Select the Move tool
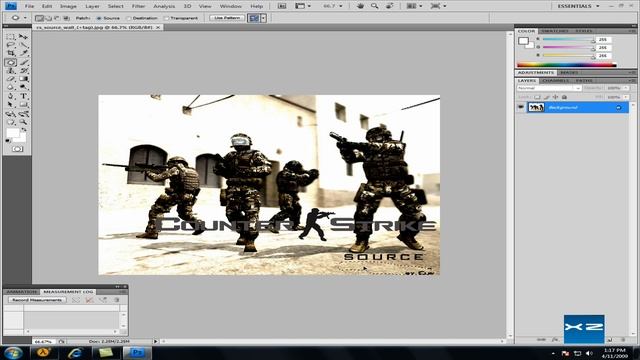Image resolution: width=640 pixels, height=360 pixels. click(23, 37)
